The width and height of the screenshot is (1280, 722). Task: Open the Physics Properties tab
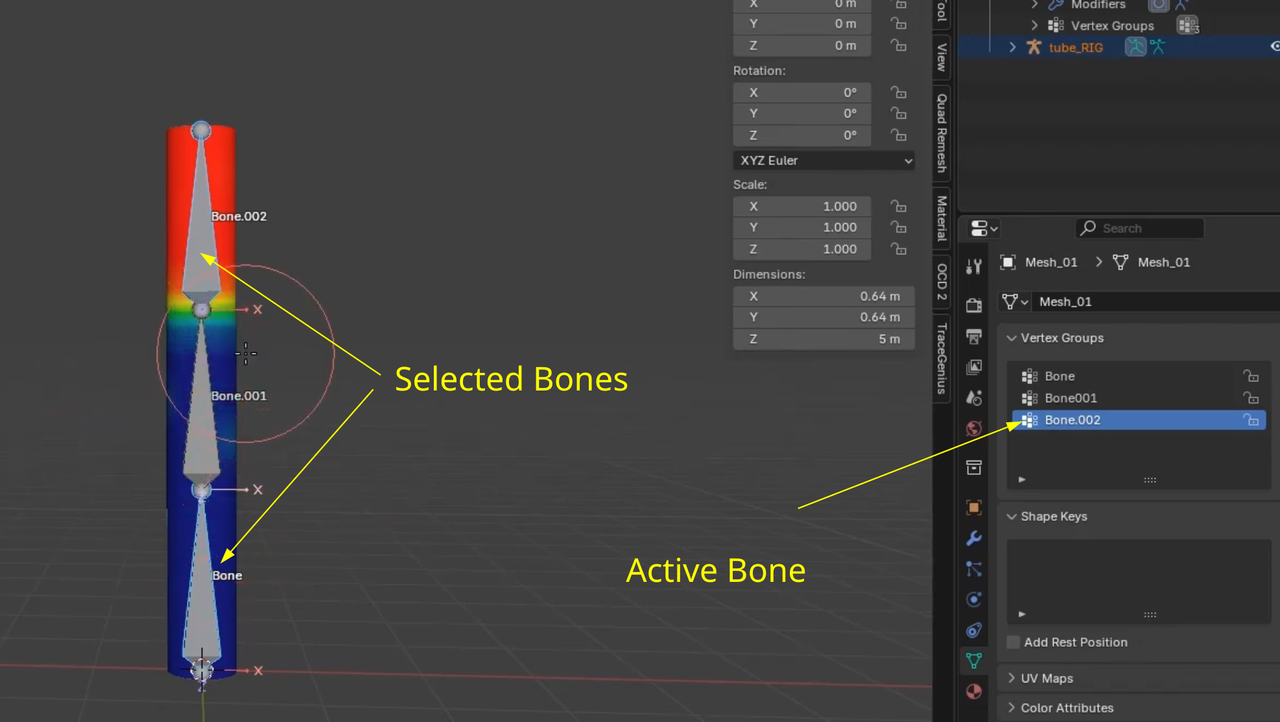point(974,599)
